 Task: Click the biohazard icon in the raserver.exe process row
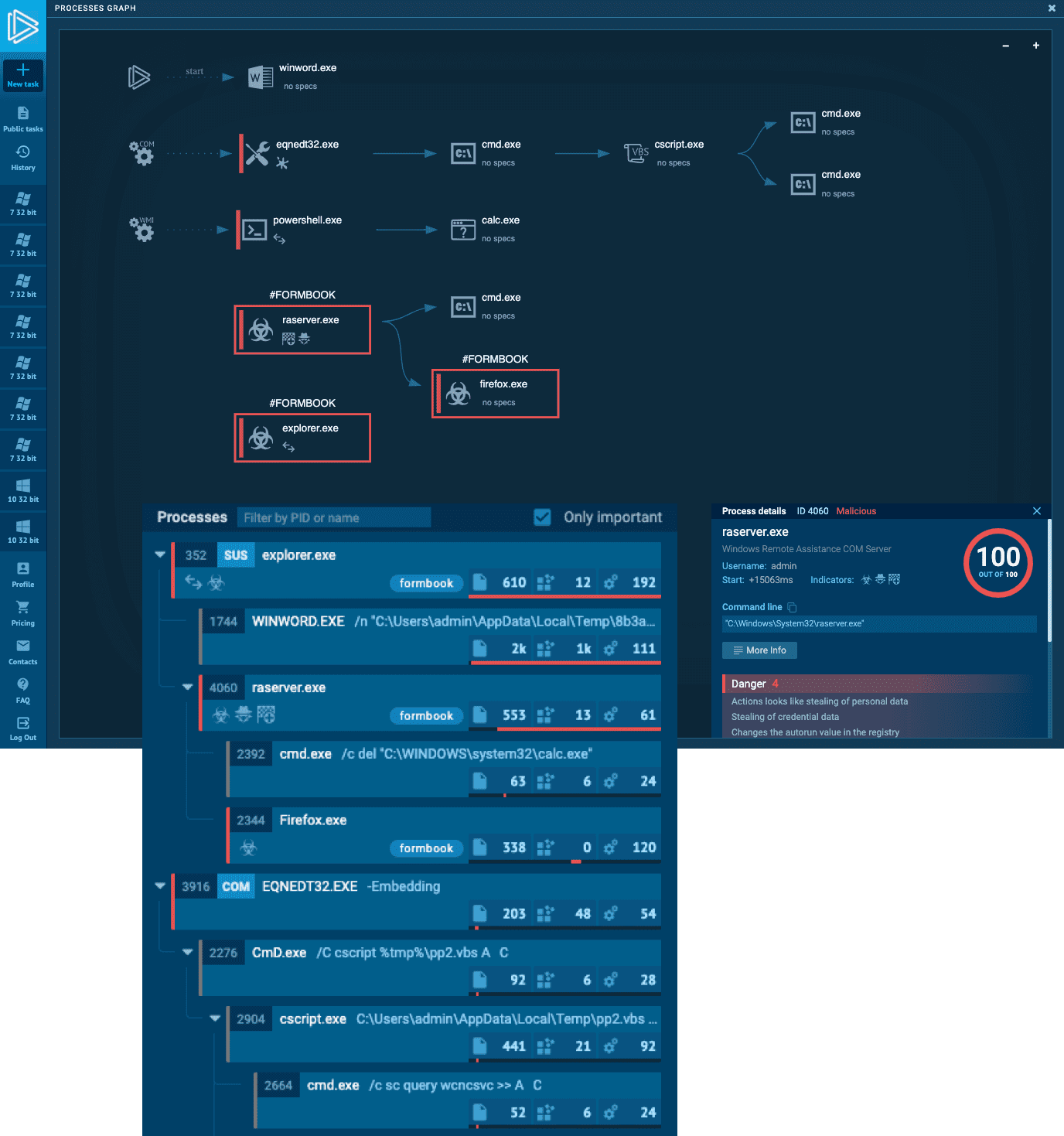coord(221,715)
